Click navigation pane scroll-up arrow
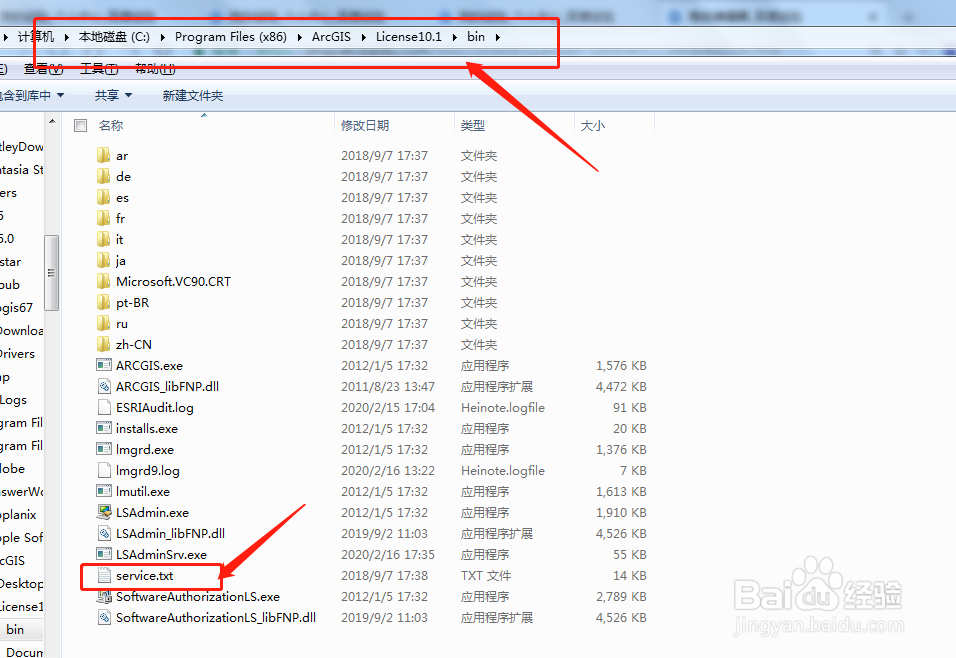Viewport: 956px width, 658px height. pos(52,121)
